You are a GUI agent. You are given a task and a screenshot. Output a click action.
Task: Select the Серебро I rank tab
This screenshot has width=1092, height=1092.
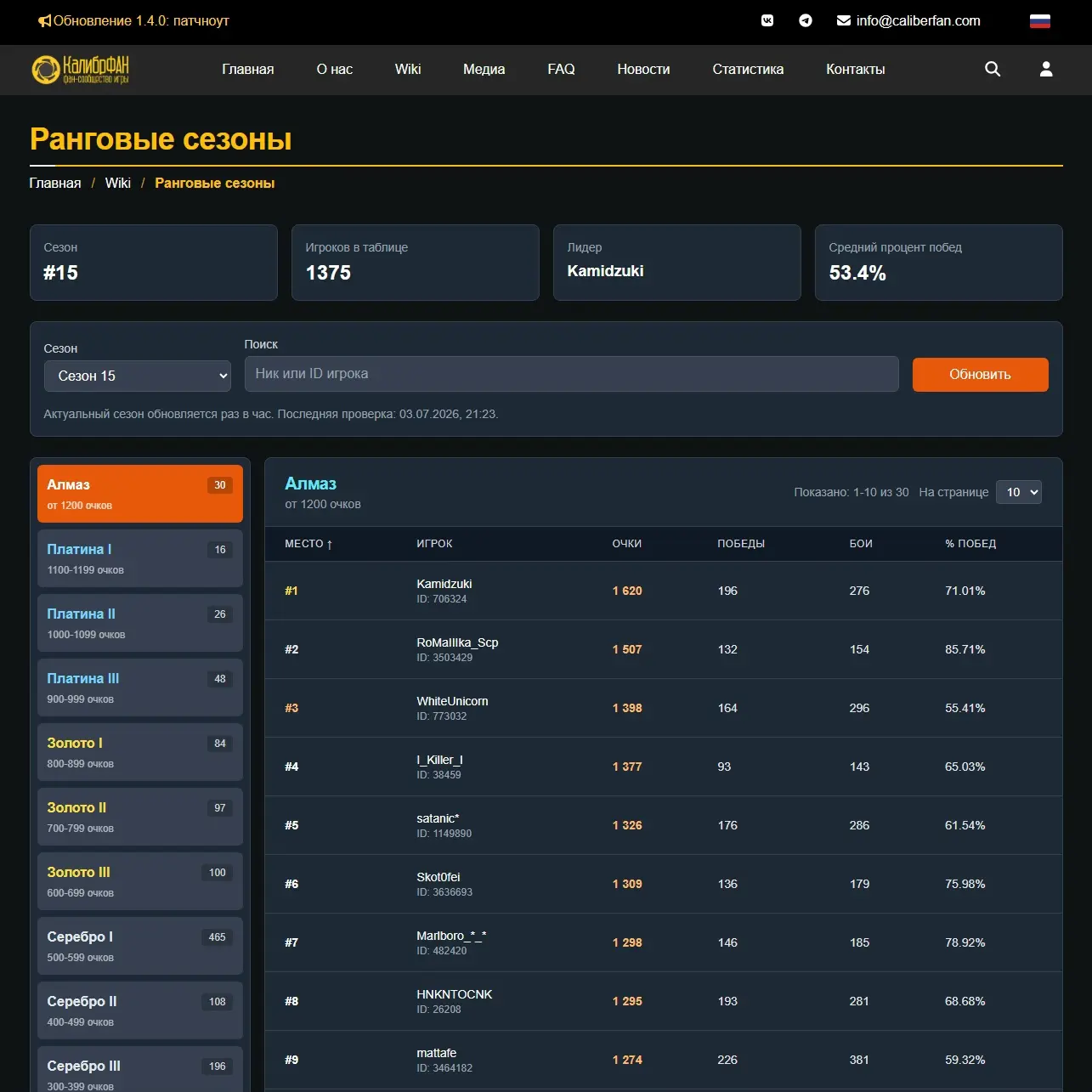140,946
